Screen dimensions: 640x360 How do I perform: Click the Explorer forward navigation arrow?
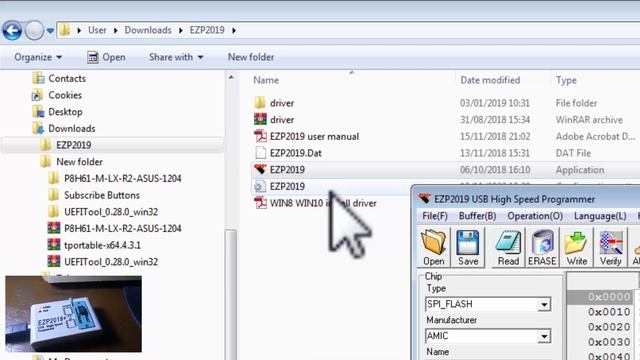coord(34,30)
